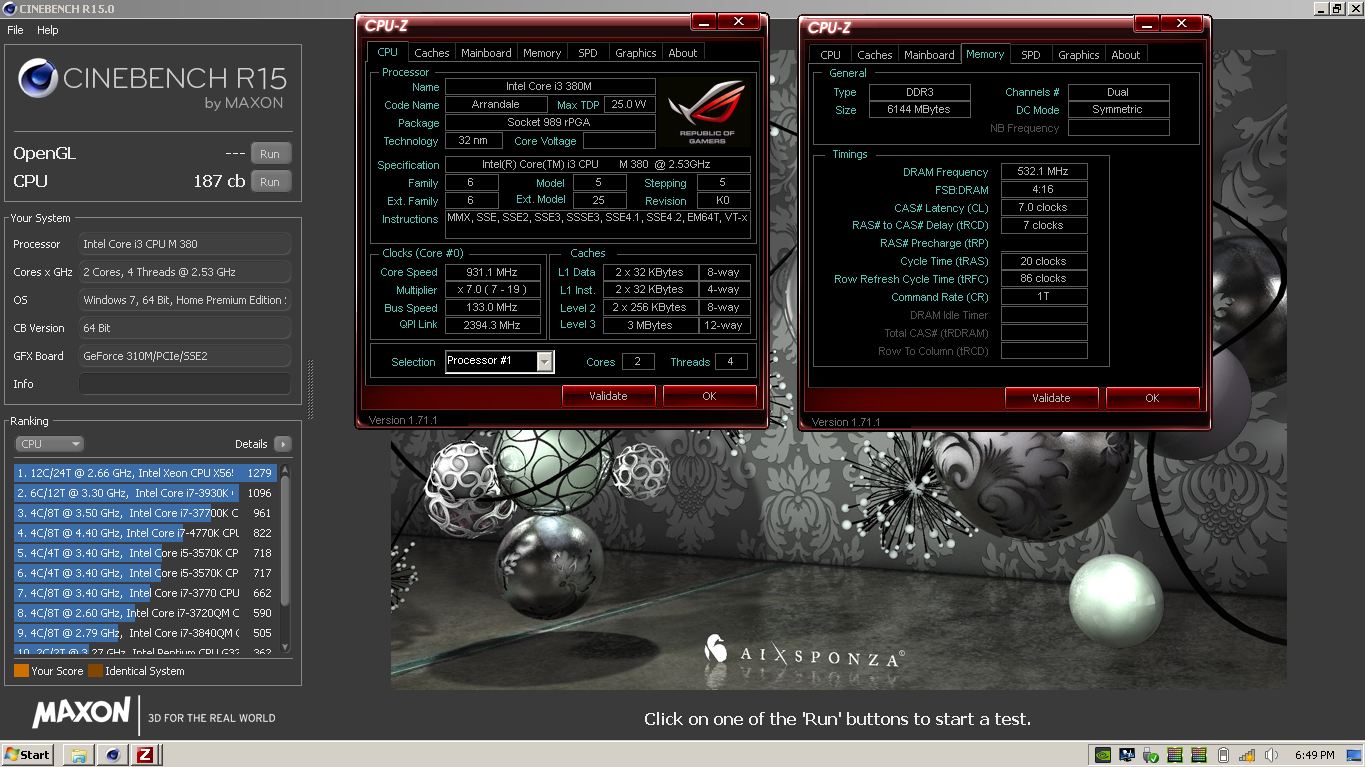Click the Processor field Intel Core i3 CPU M 380
1365x767 pixels.
(x=185, y=244)
